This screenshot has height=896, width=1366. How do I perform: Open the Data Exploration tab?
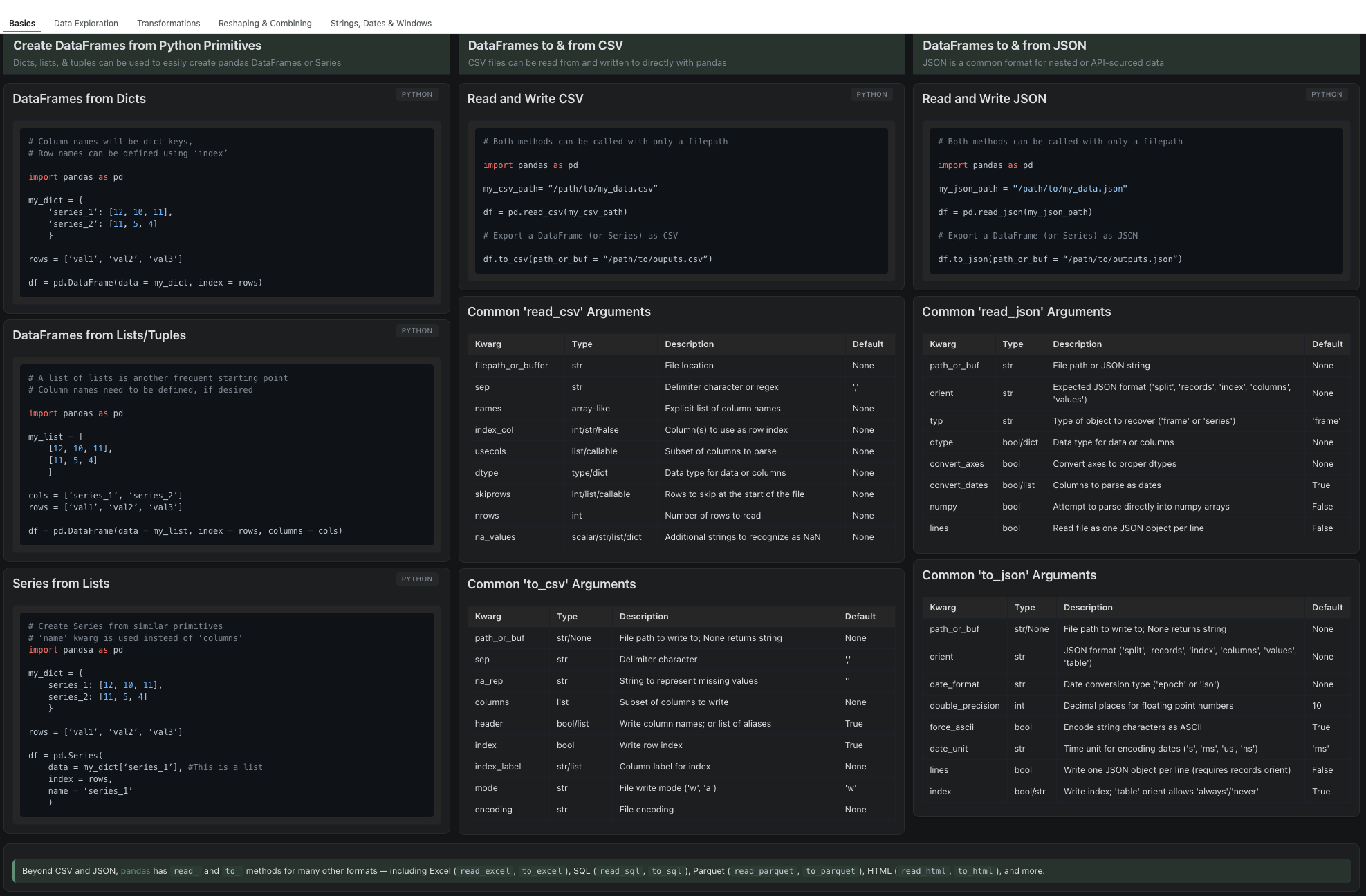86,23
